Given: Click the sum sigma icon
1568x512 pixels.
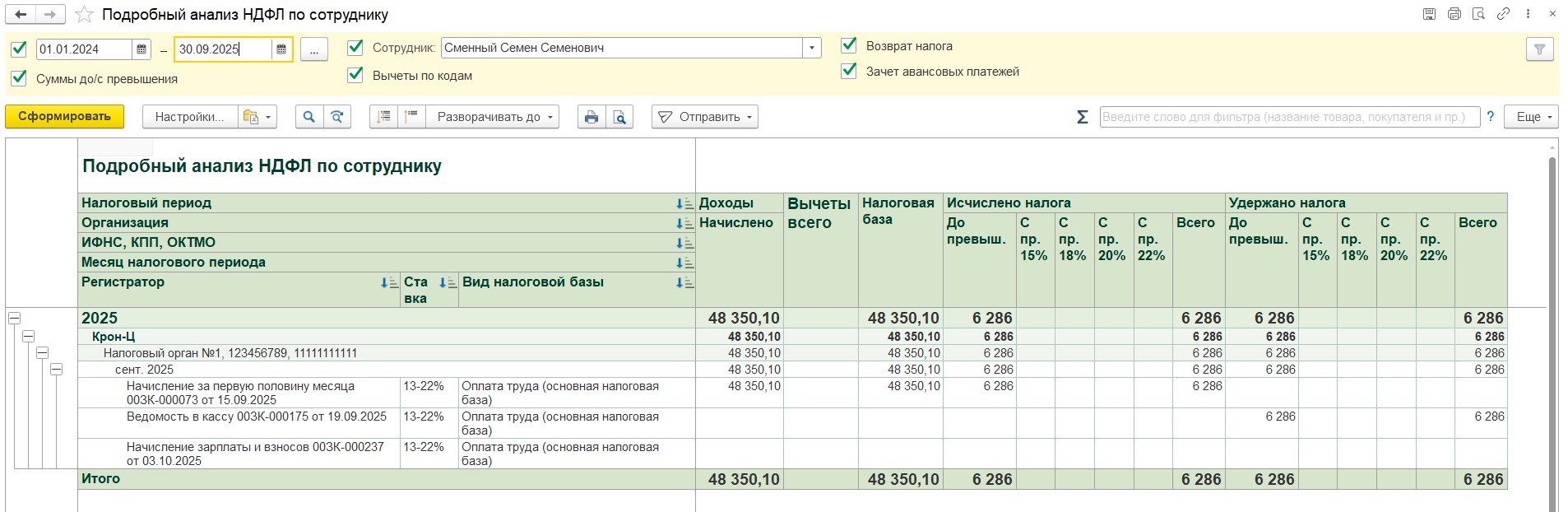Looking at the screenshot, I should pyautogui.click(x=1083, y=117).
